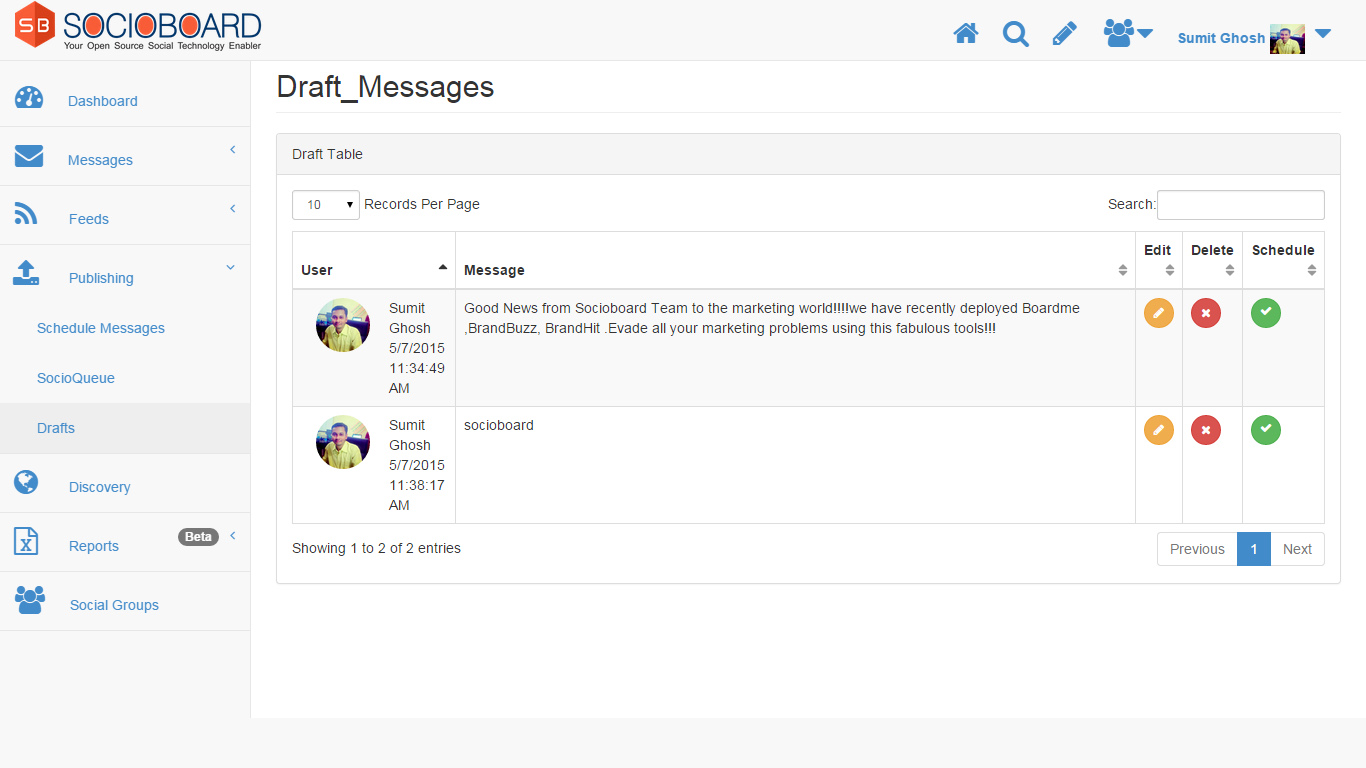
Task: Click the Good News message text
Action: (772, 318)
